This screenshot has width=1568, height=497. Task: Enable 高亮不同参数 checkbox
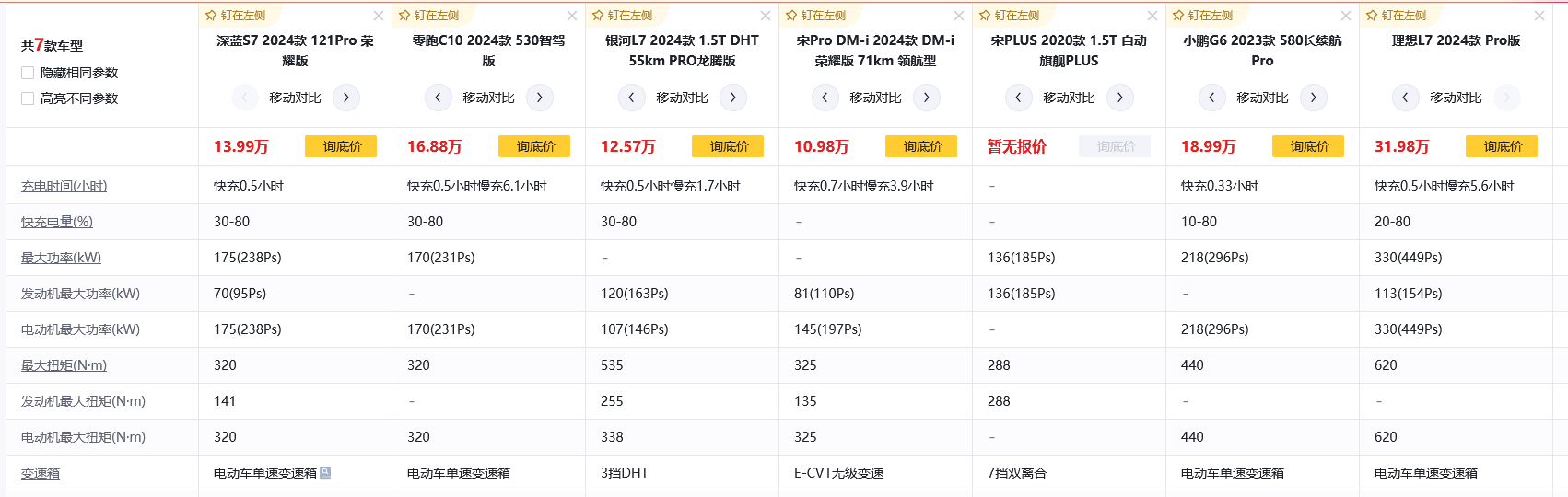28,98
